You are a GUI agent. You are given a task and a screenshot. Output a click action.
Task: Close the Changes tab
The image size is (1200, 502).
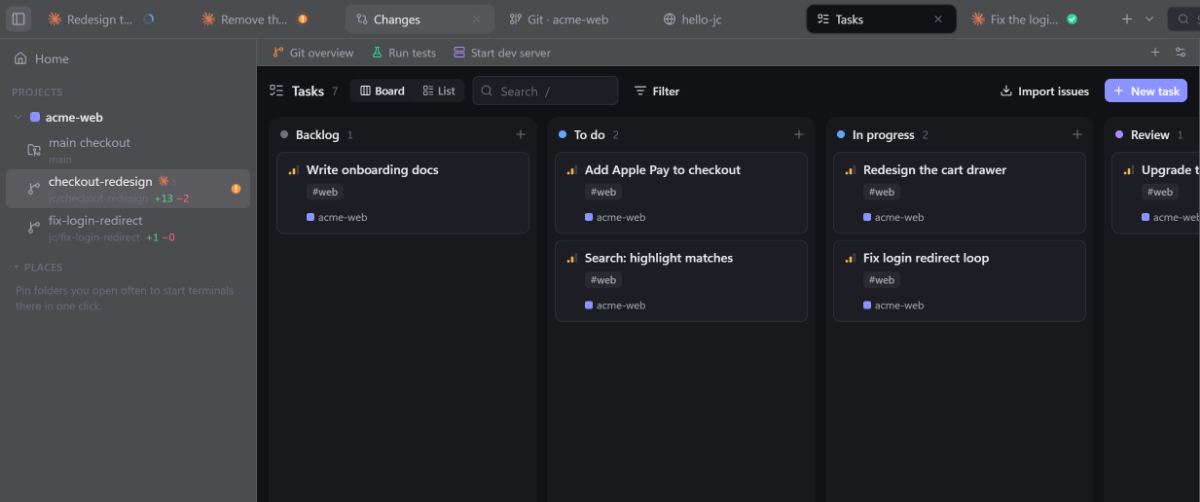477,19
